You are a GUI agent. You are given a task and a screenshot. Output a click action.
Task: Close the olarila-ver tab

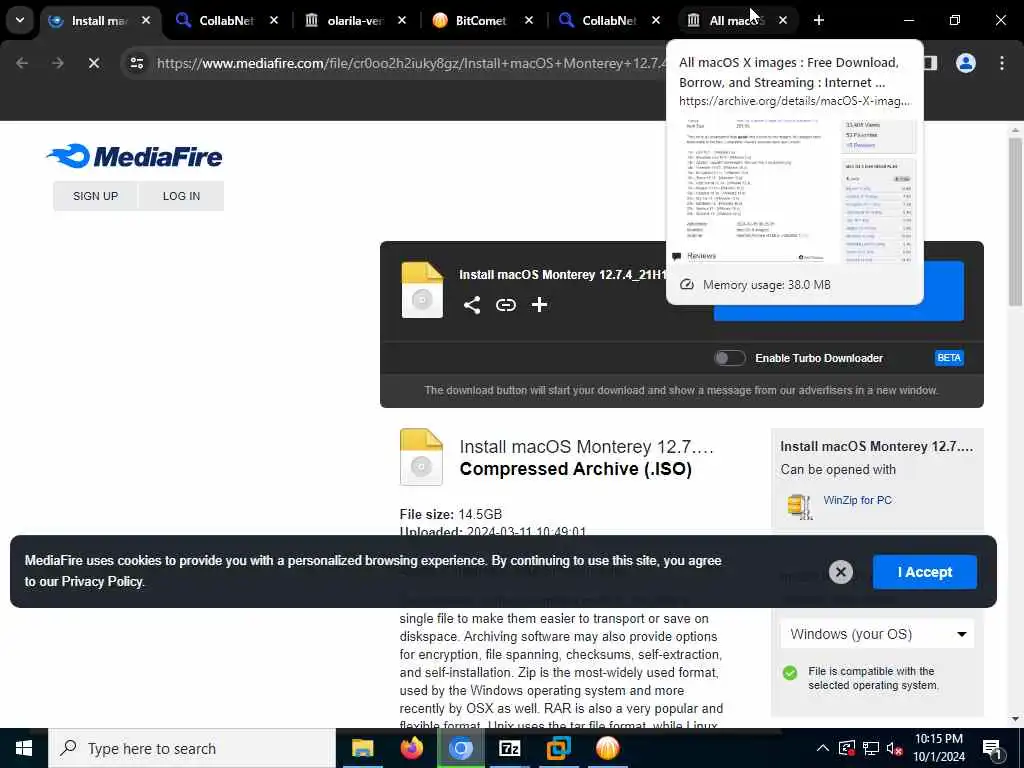click(402, 20)
